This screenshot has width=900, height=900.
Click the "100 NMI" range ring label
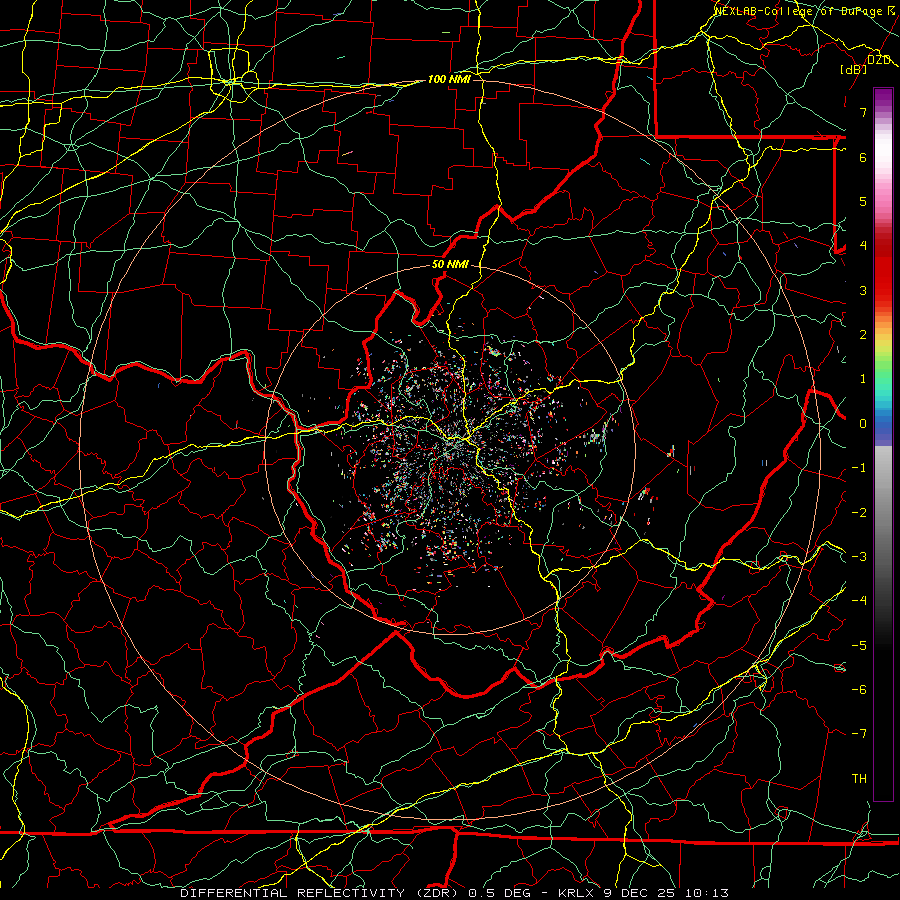click(x=449, y=79)
